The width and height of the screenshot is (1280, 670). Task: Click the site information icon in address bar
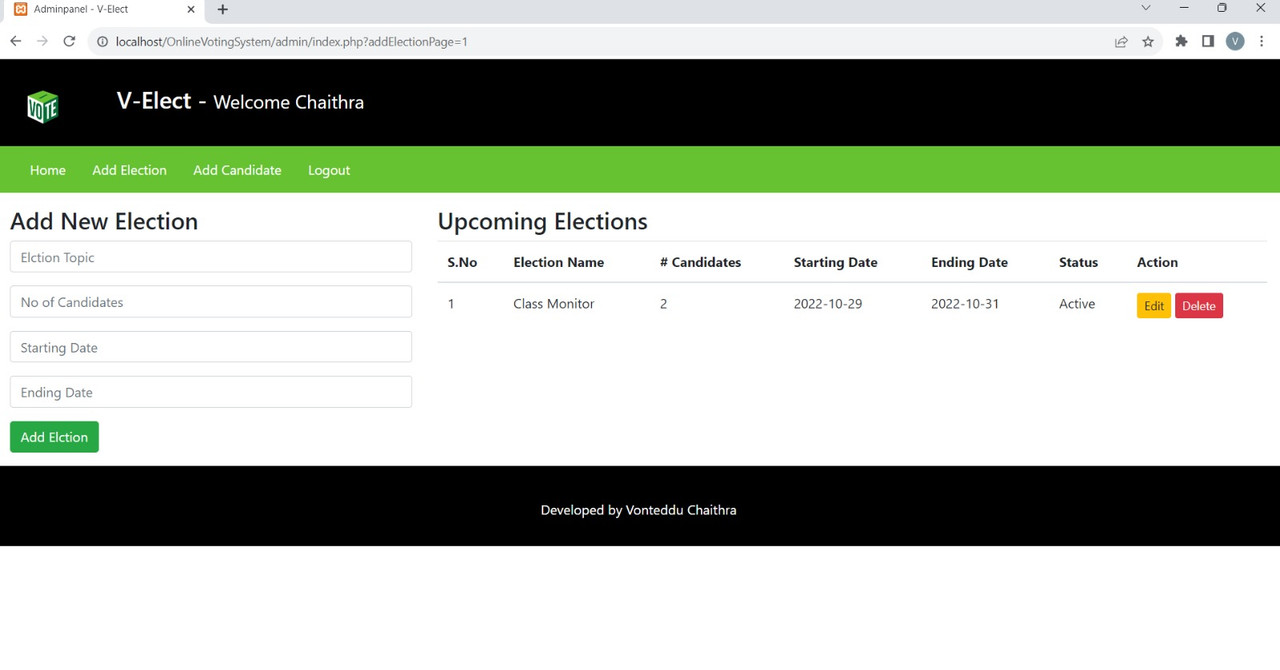pyautogui.click(x=101, y=42)
